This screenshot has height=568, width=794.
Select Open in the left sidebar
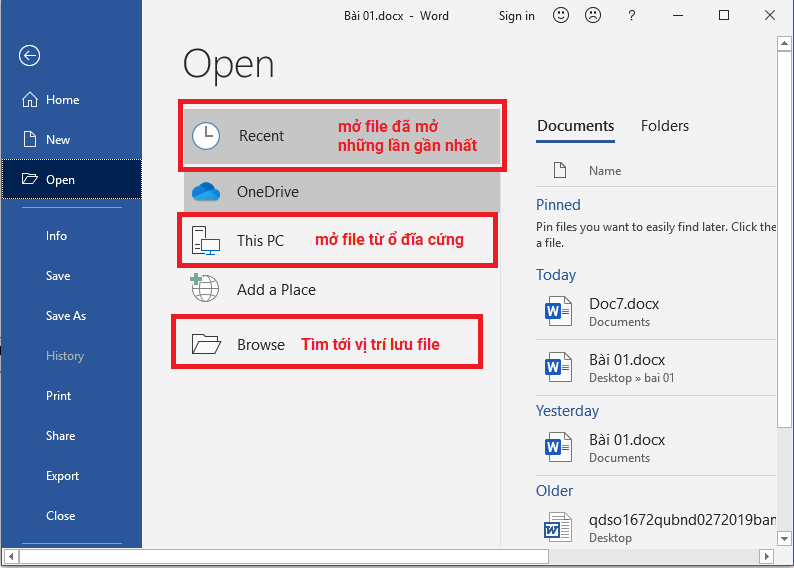(72, 179)
